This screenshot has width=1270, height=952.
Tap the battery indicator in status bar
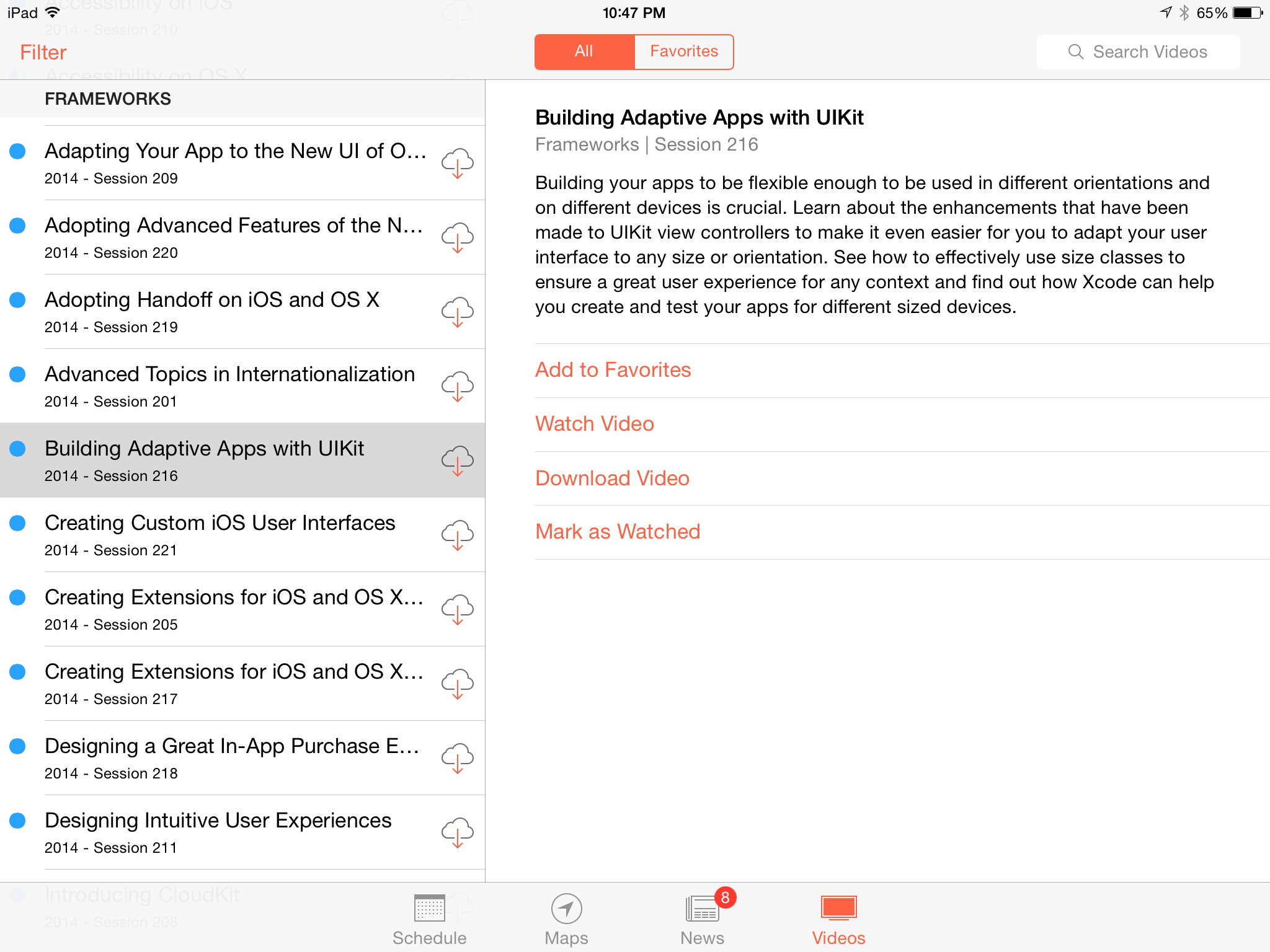1248,13
